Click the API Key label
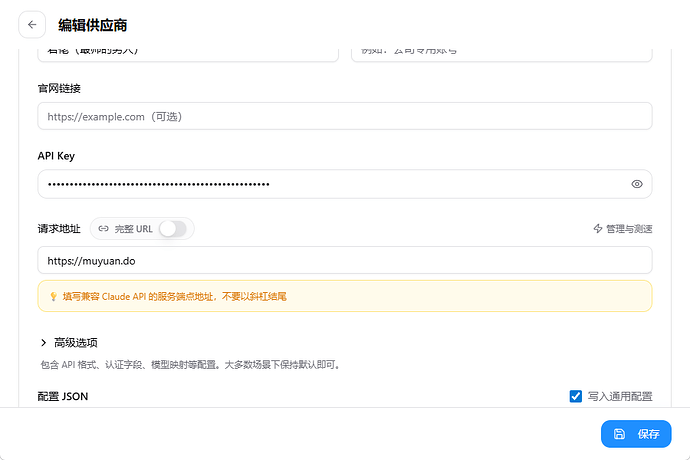690x460 pixels. 56,156
